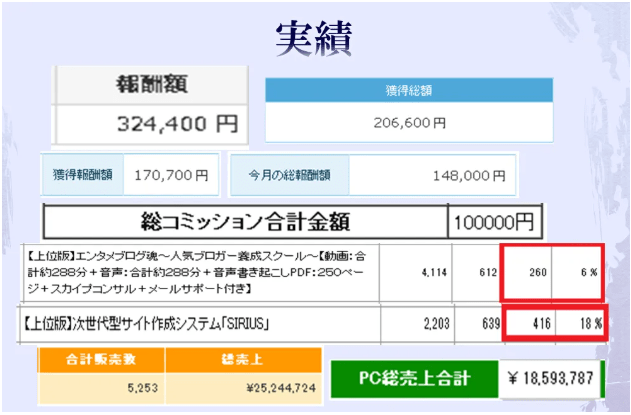Click the エンタメブログ魂 product description

click(197, 272)
